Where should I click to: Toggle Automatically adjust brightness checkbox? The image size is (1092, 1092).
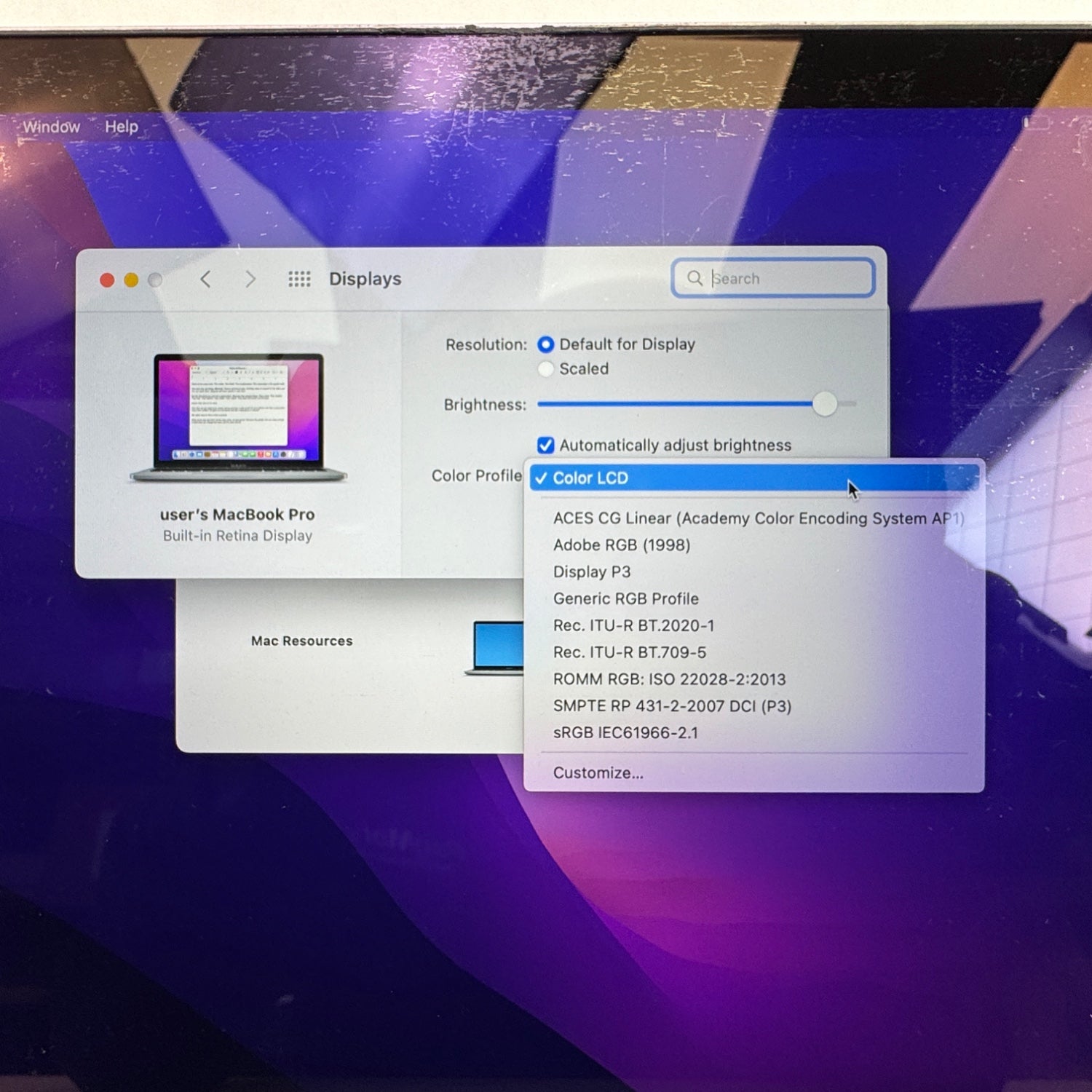coord(545,445)
